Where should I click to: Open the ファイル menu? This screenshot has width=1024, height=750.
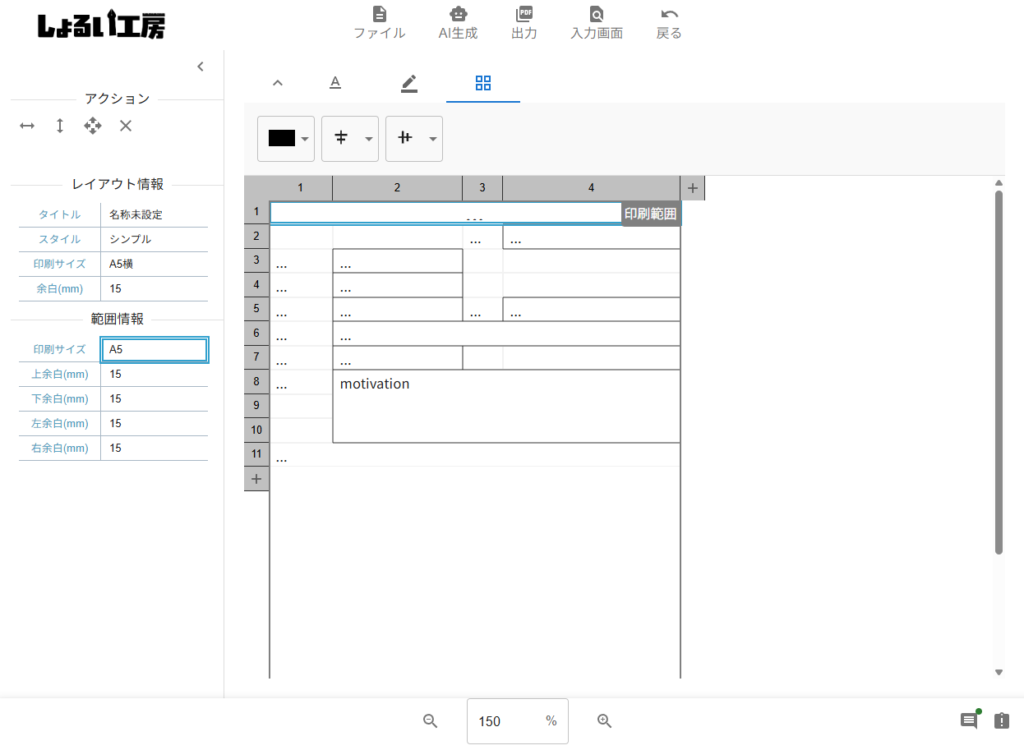click(379, 22)
